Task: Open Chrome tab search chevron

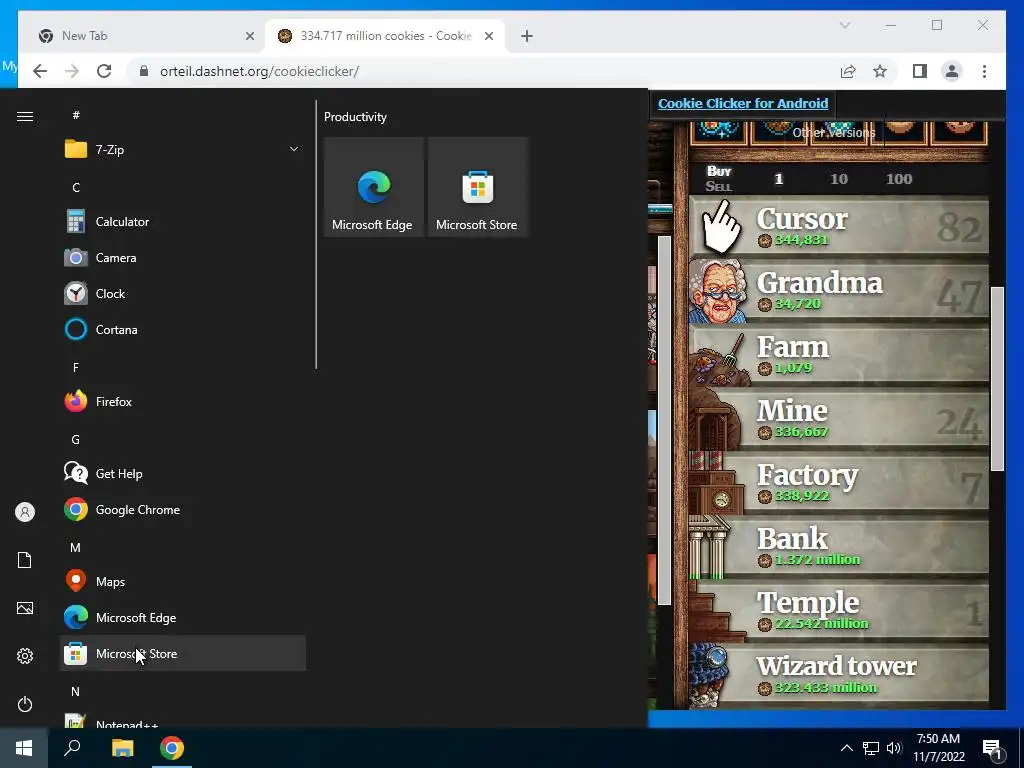Action: point(844,25)
